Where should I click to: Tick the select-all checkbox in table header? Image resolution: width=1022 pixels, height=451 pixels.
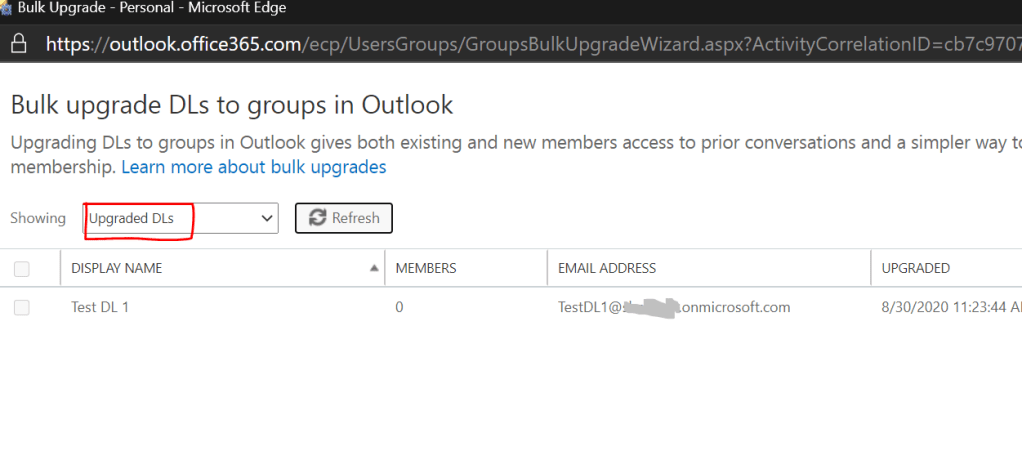pos(22,268)
